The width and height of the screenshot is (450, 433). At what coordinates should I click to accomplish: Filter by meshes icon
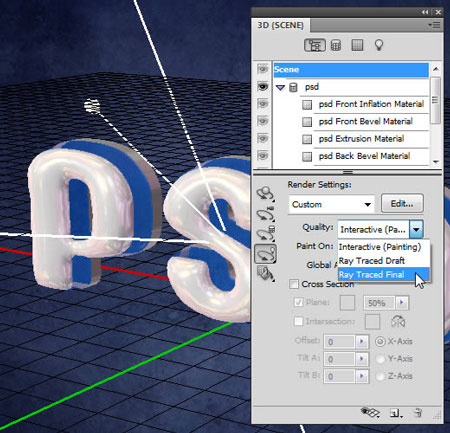point(336,45)
